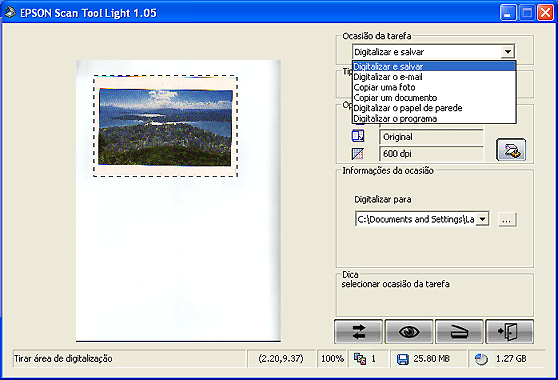Open the scanner color settings button
The image size is (558, 380).
click(x=511, y=150)
